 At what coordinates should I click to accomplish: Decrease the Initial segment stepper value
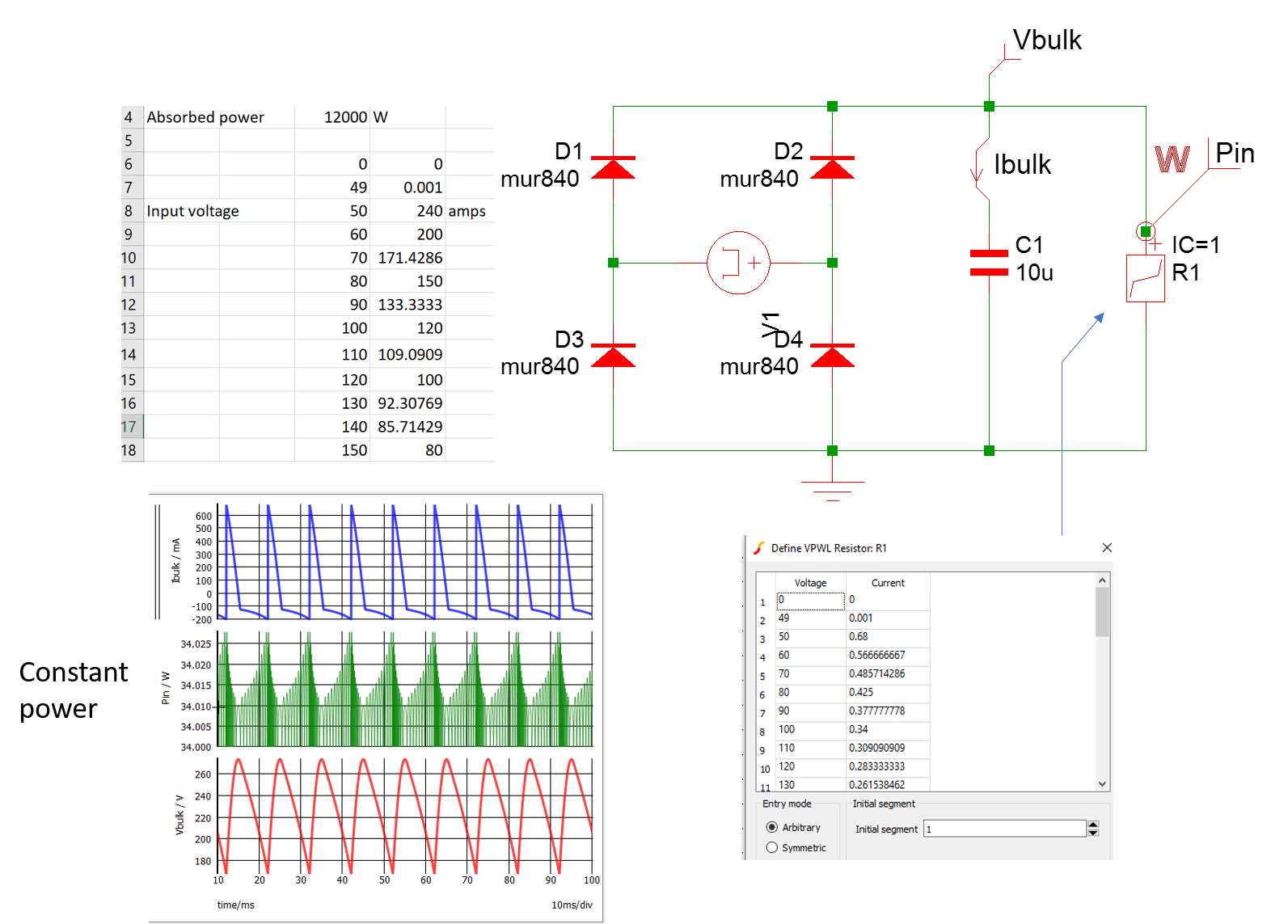(x=1093, y=833)
